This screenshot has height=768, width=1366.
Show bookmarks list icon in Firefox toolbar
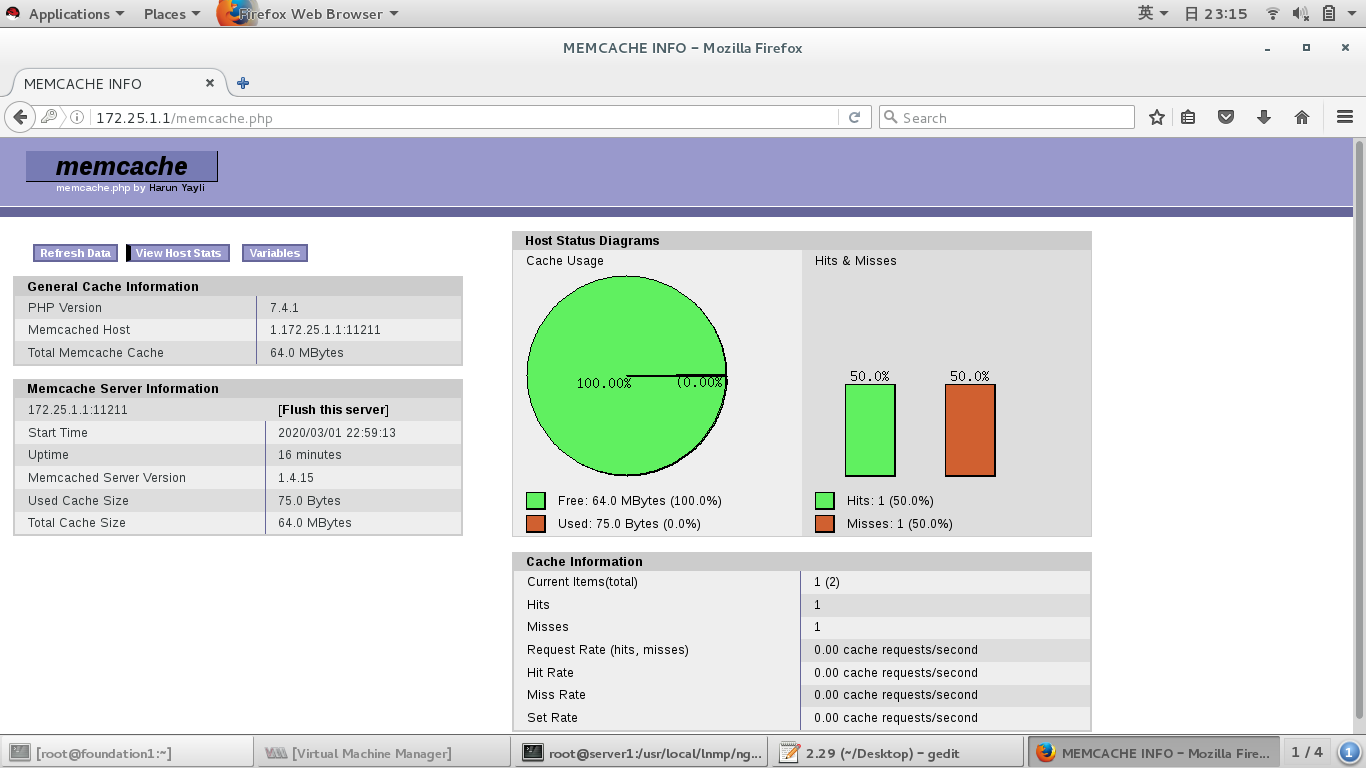1188,117
